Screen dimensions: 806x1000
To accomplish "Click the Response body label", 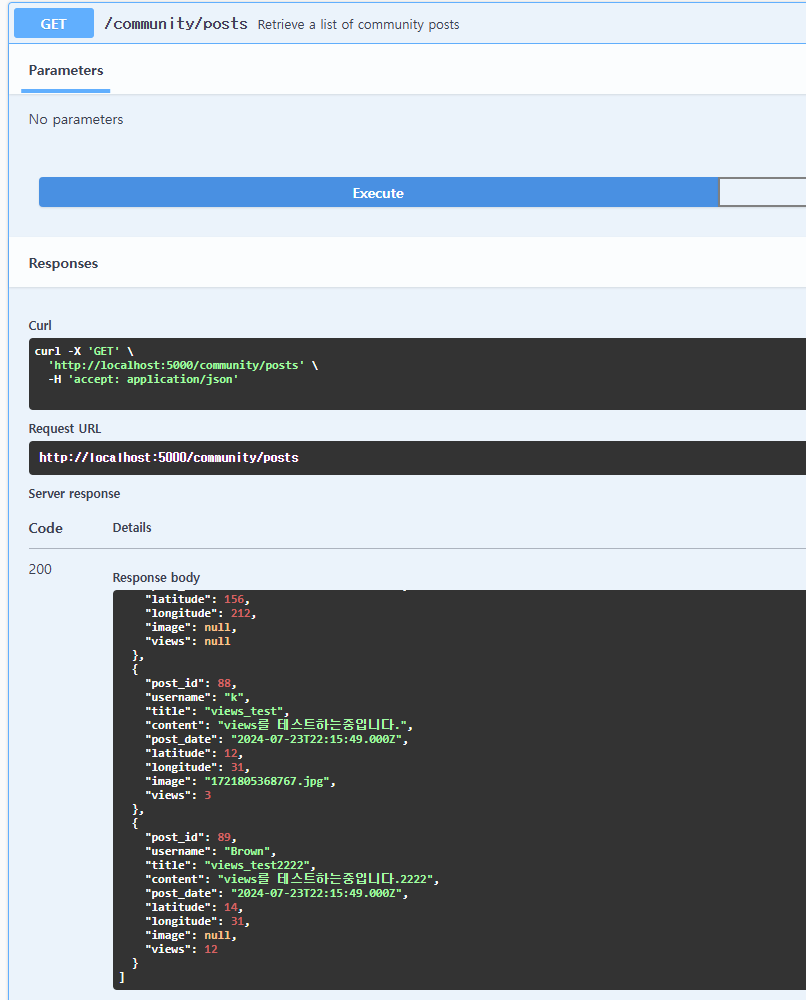I will click(156, 577).
